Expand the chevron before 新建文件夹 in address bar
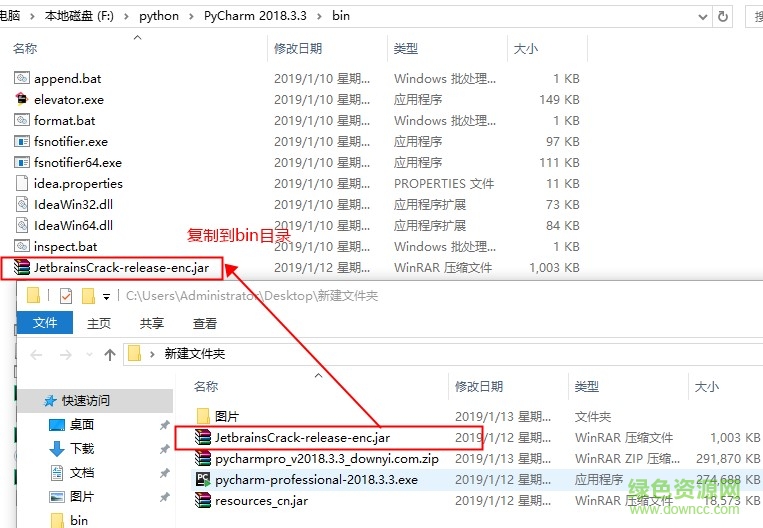This screenshot has height=528, width=763. 152,354
